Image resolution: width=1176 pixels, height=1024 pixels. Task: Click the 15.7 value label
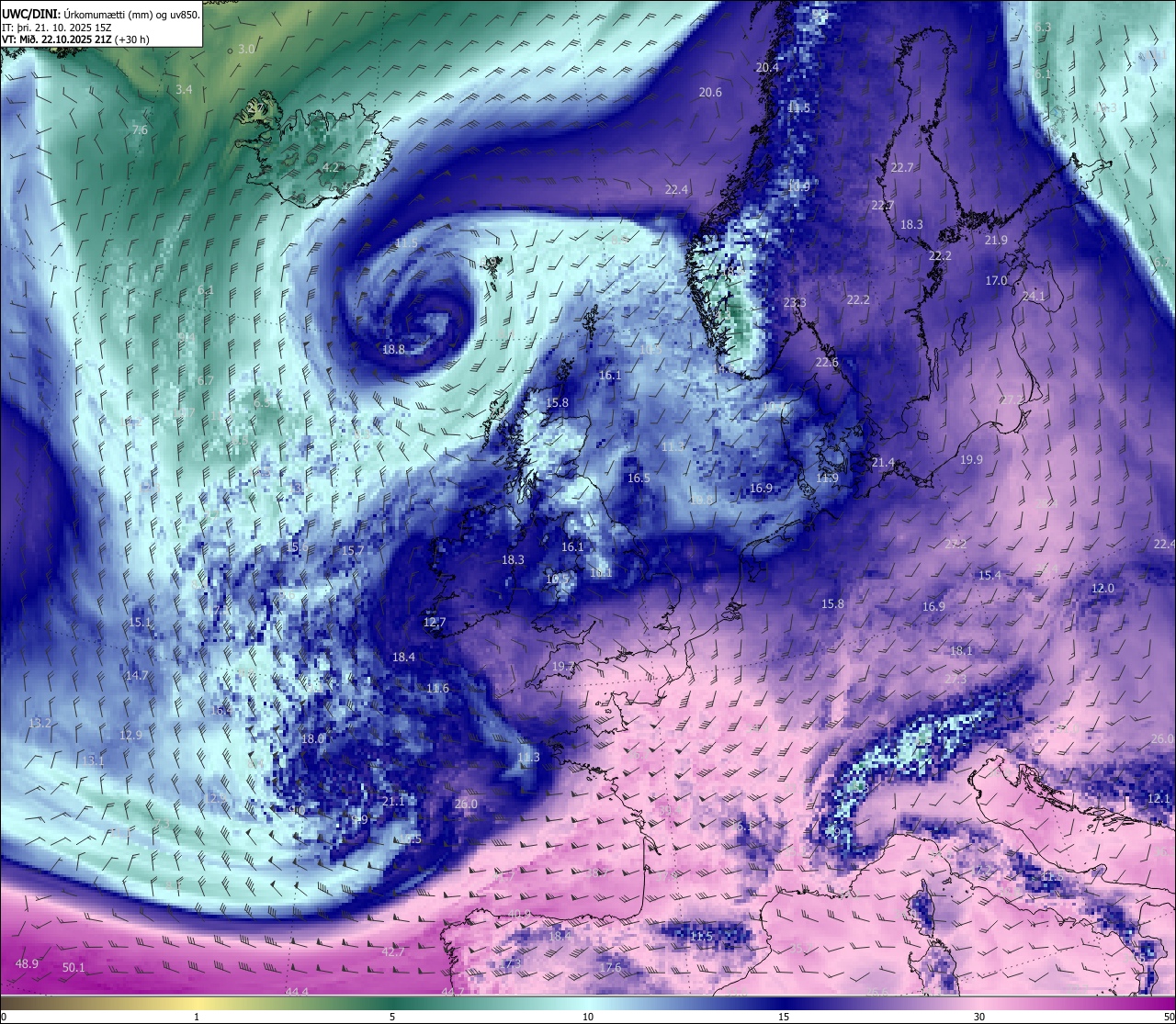pos(353,550)
